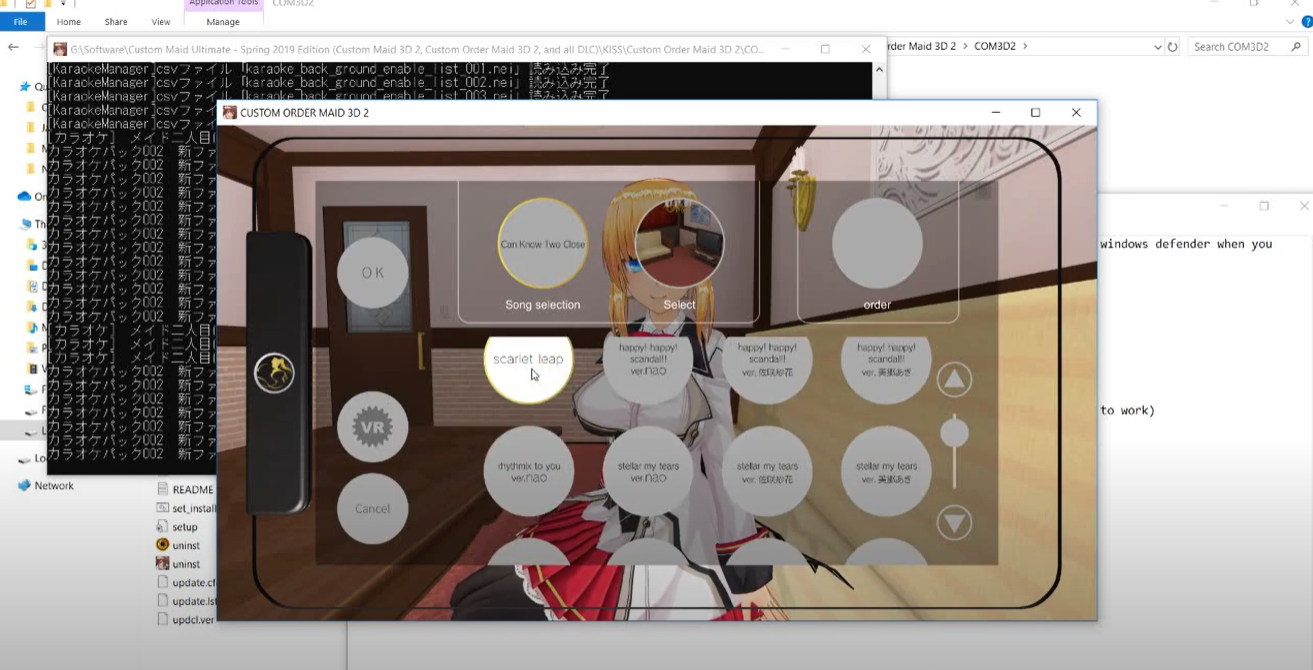Open the Home ribbon tab
This screenshot has height=670, width=1313.
(69, 21)
